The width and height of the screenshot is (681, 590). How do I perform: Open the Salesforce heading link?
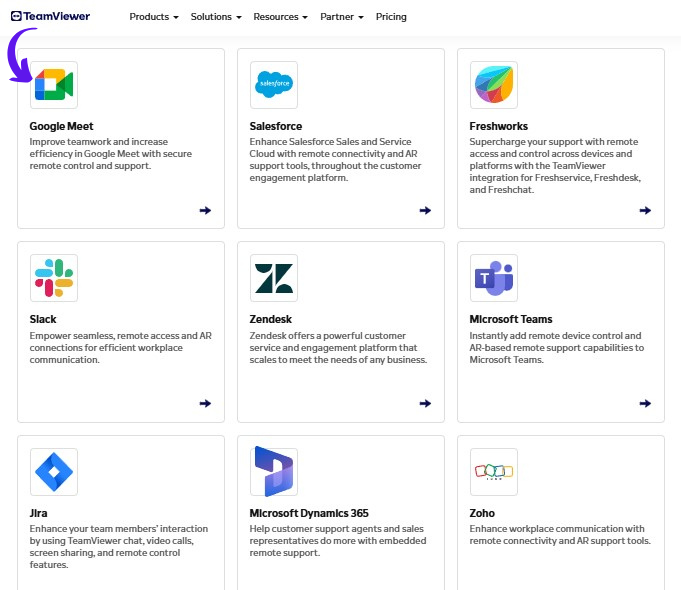[276, 126]
